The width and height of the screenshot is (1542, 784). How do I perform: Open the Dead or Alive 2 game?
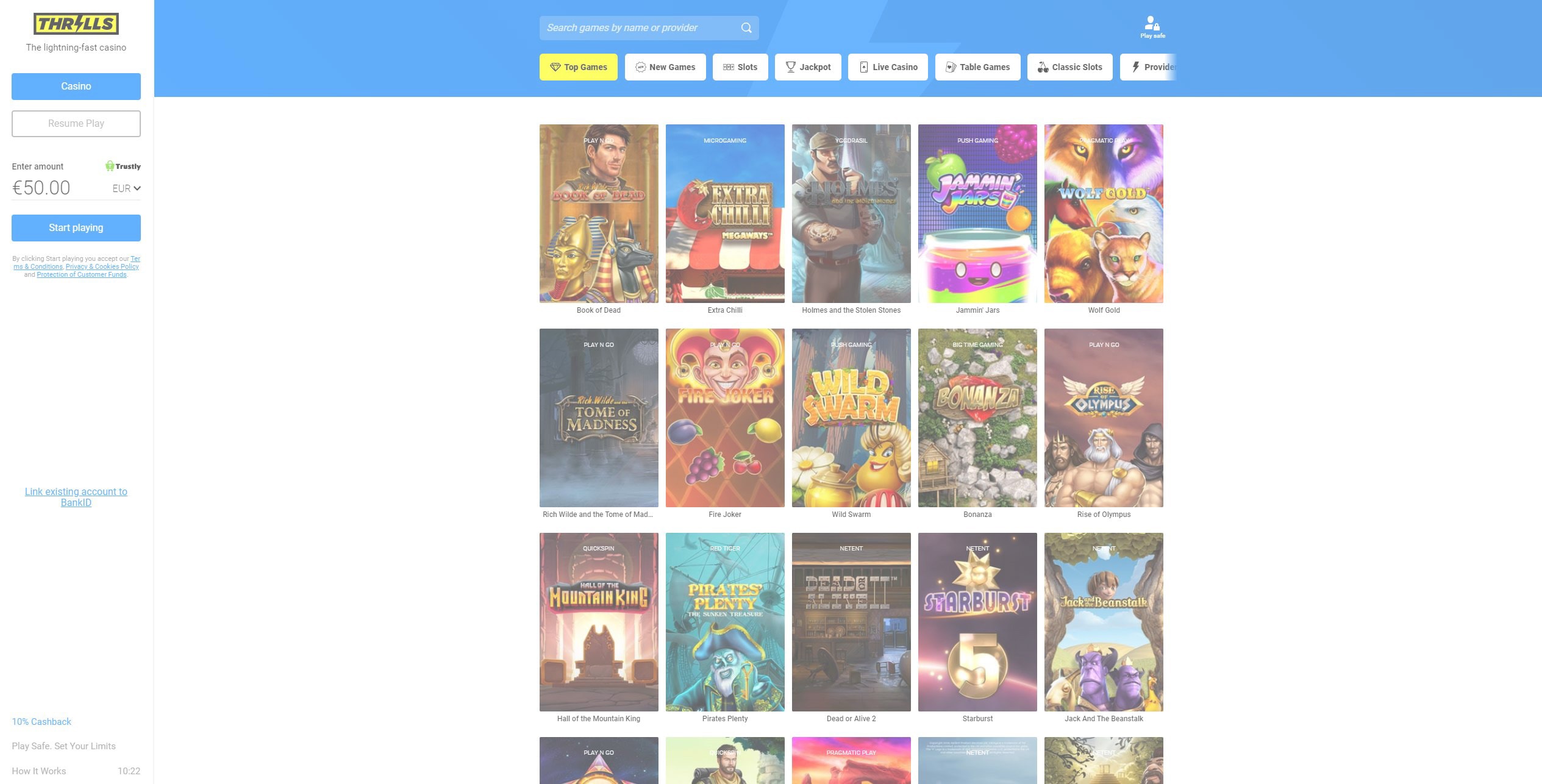tap(851, 622)
